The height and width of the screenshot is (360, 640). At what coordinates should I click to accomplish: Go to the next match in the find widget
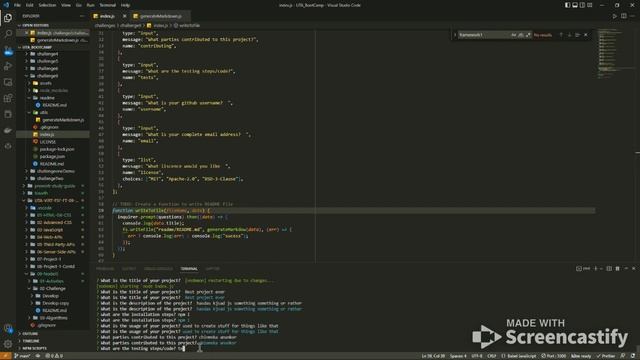(569, 35)
